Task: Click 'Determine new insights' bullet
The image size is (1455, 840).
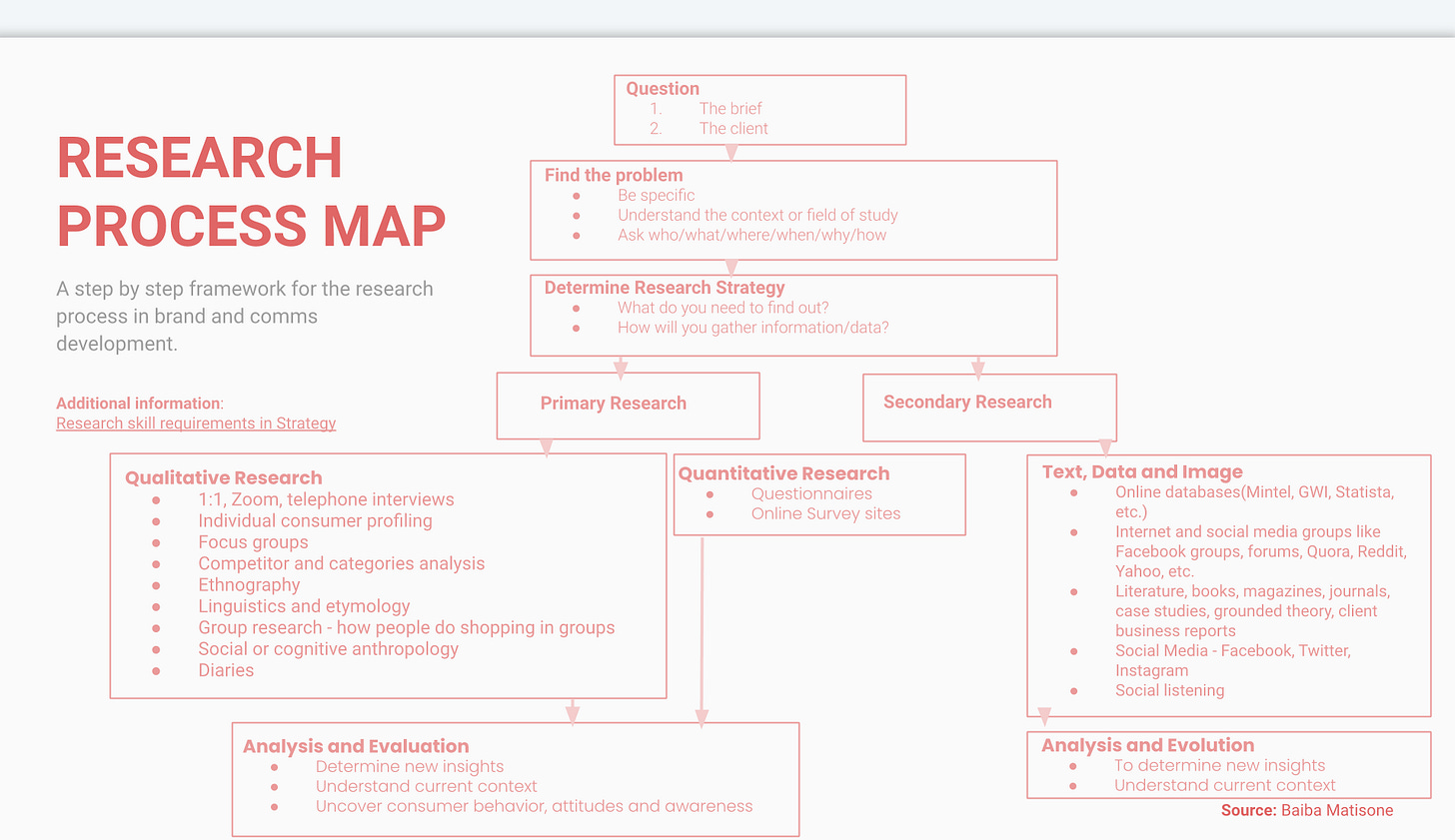Action: coord(410,766)
